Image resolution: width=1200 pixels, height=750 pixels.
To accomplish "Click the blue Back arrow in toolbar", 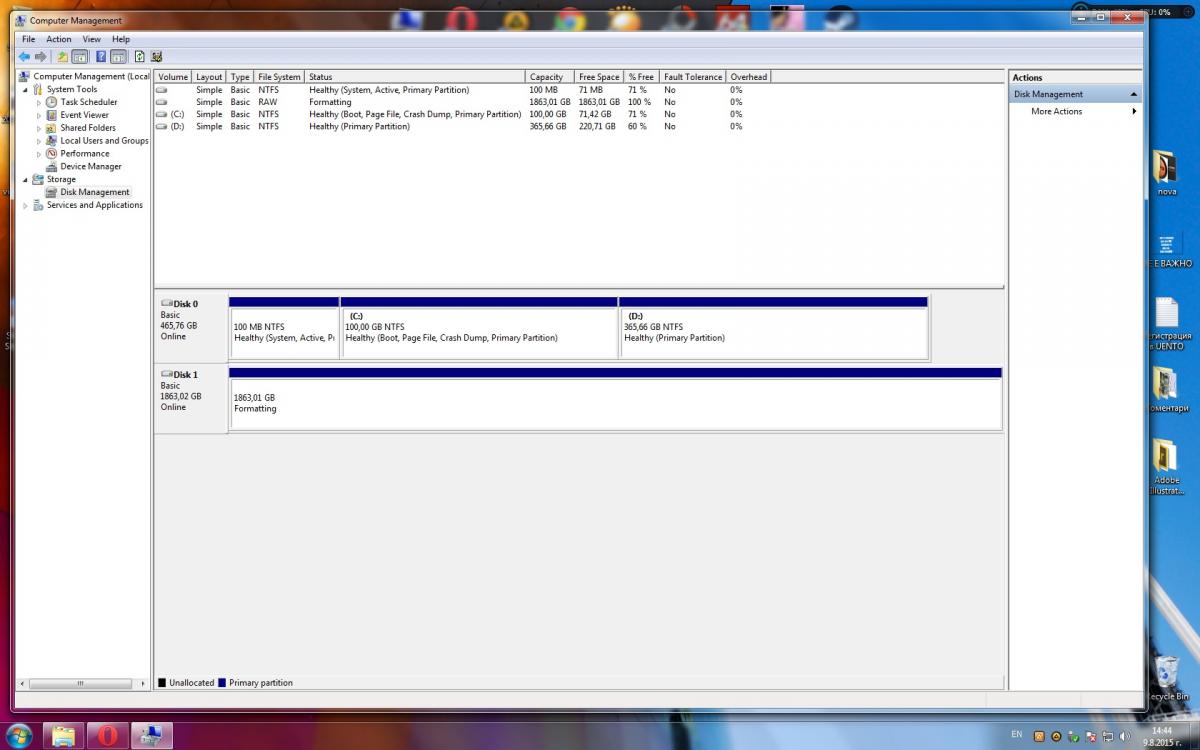I will 24,57.
